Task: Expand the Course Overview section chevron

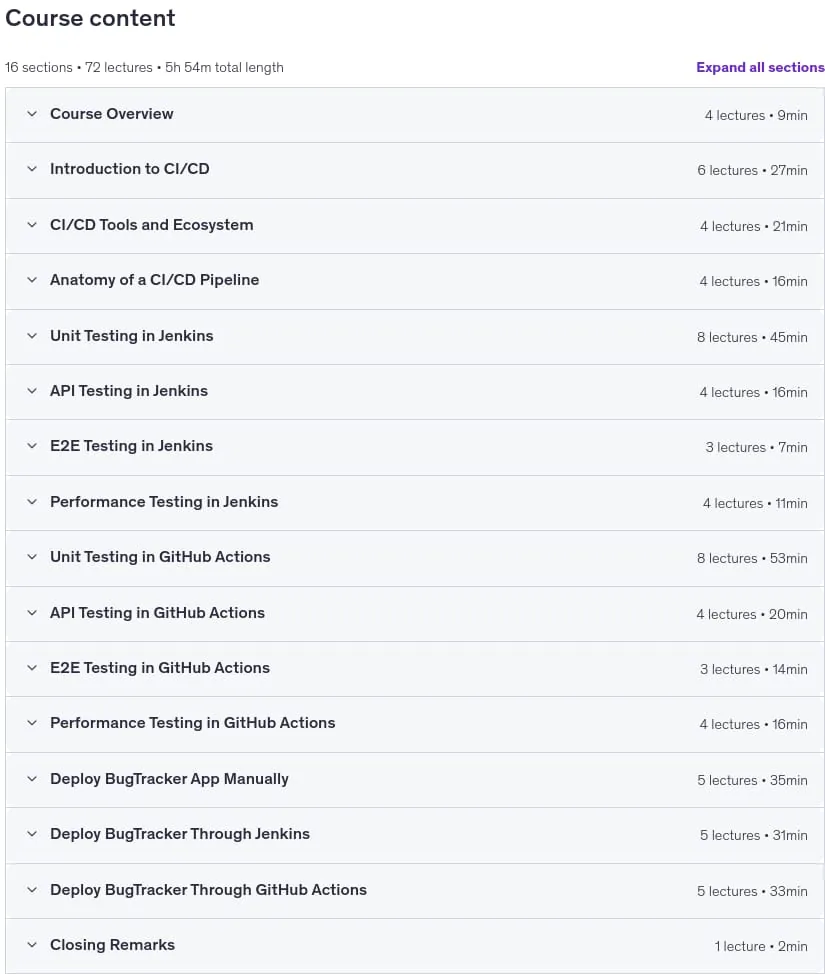Action: [32, 114]
